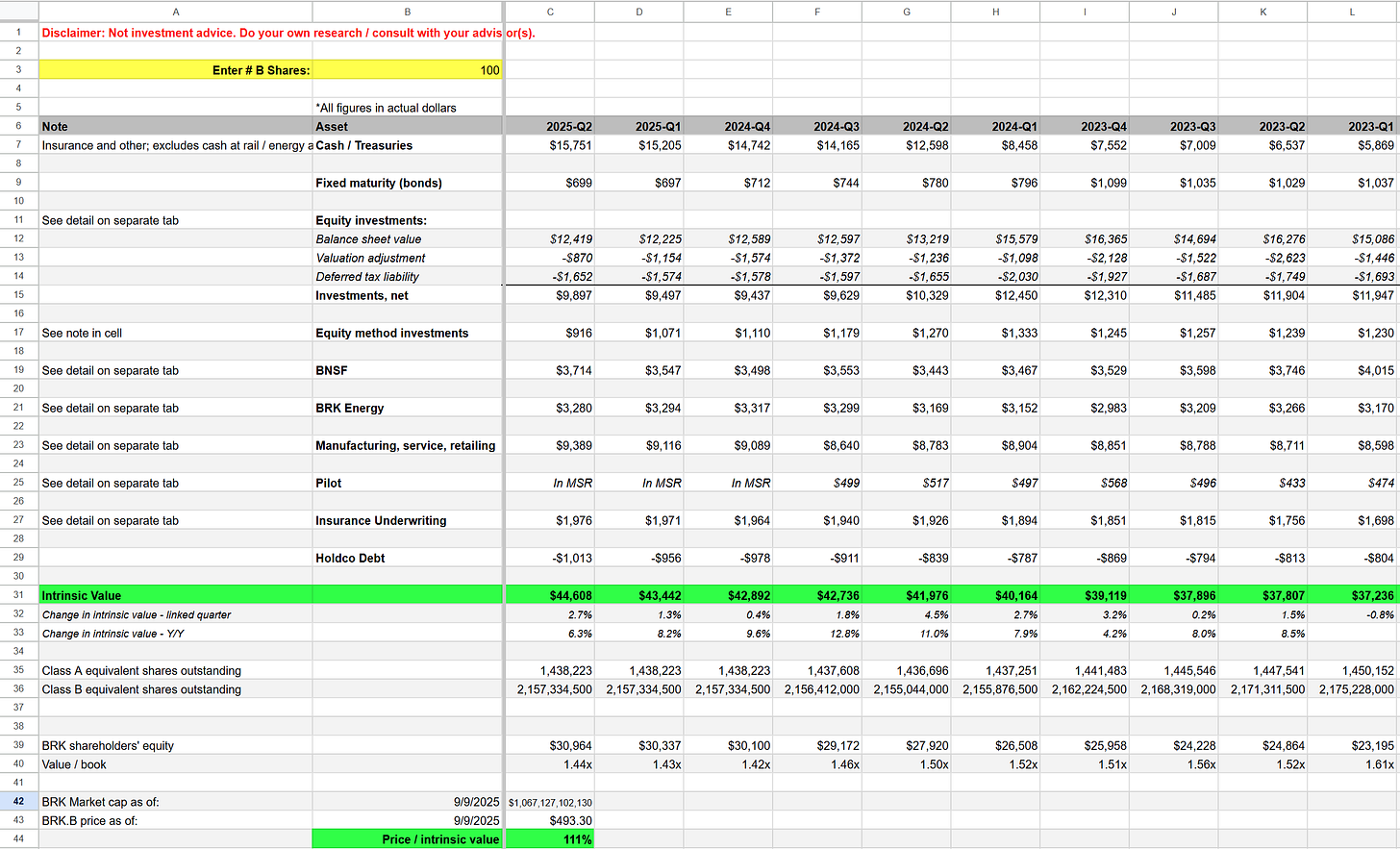Click 'Valuation adjustment' row label
This screenshot has width=1400, height=849.
[x=370, y=258]
